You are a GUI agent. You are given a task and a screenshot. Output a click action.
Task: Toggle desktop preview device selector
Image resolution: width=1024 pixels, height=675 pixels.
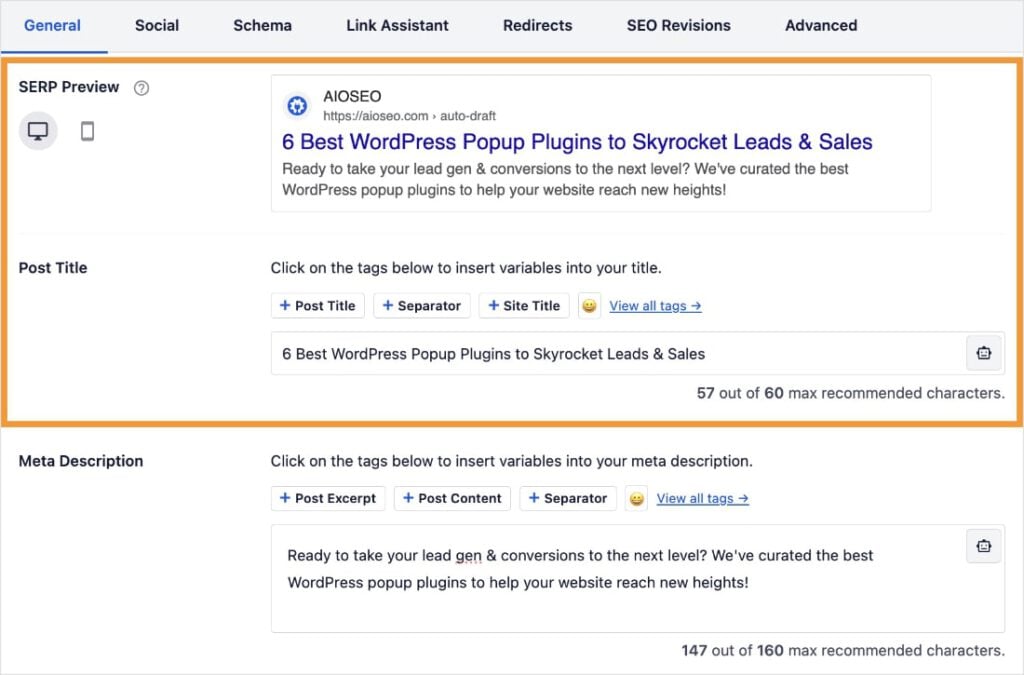pos(38,130)
